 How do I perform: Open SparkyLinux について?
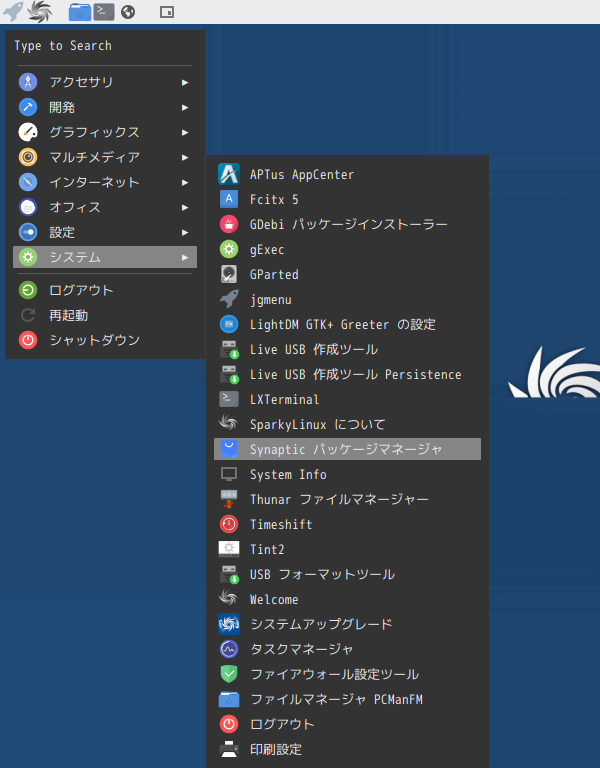pyautogui.click(x=347, y=424)
